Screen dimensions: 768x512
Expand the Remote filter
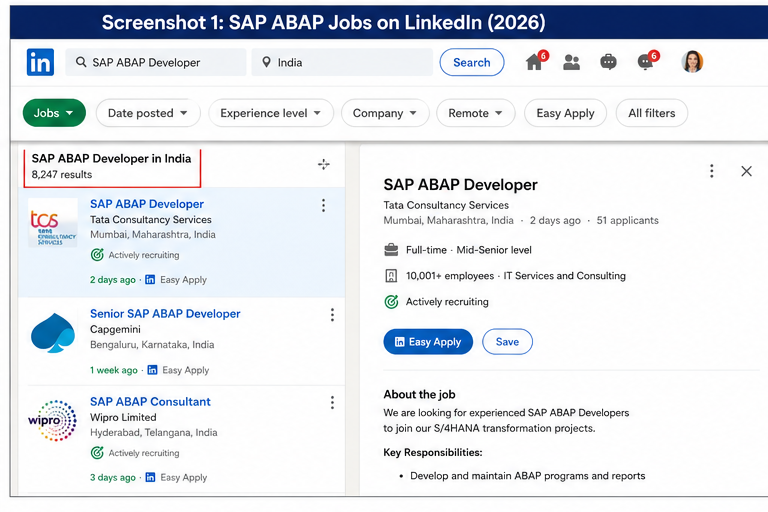point(475,113)
